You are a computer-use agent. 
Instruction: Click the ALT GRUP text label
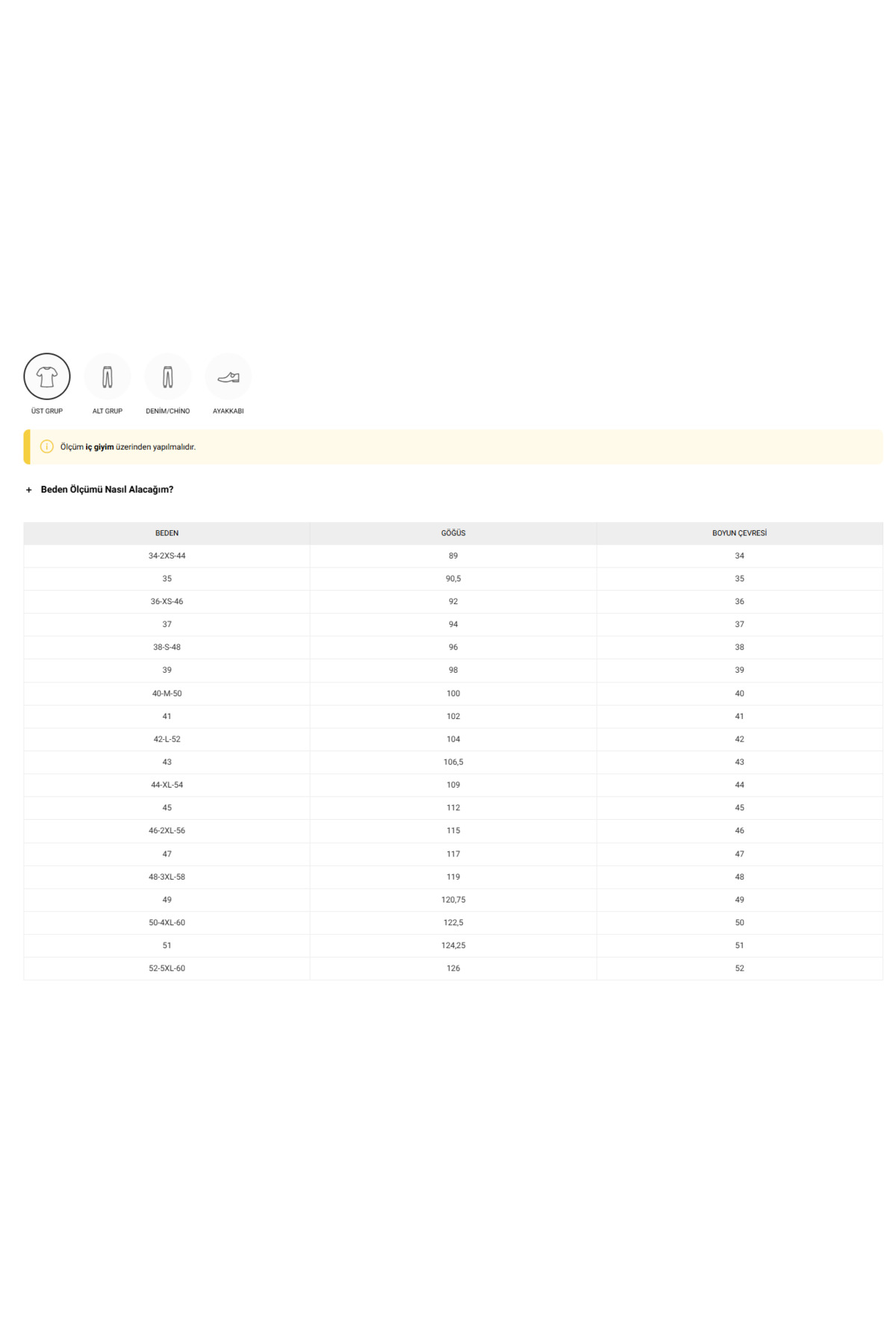click(107, 411)
